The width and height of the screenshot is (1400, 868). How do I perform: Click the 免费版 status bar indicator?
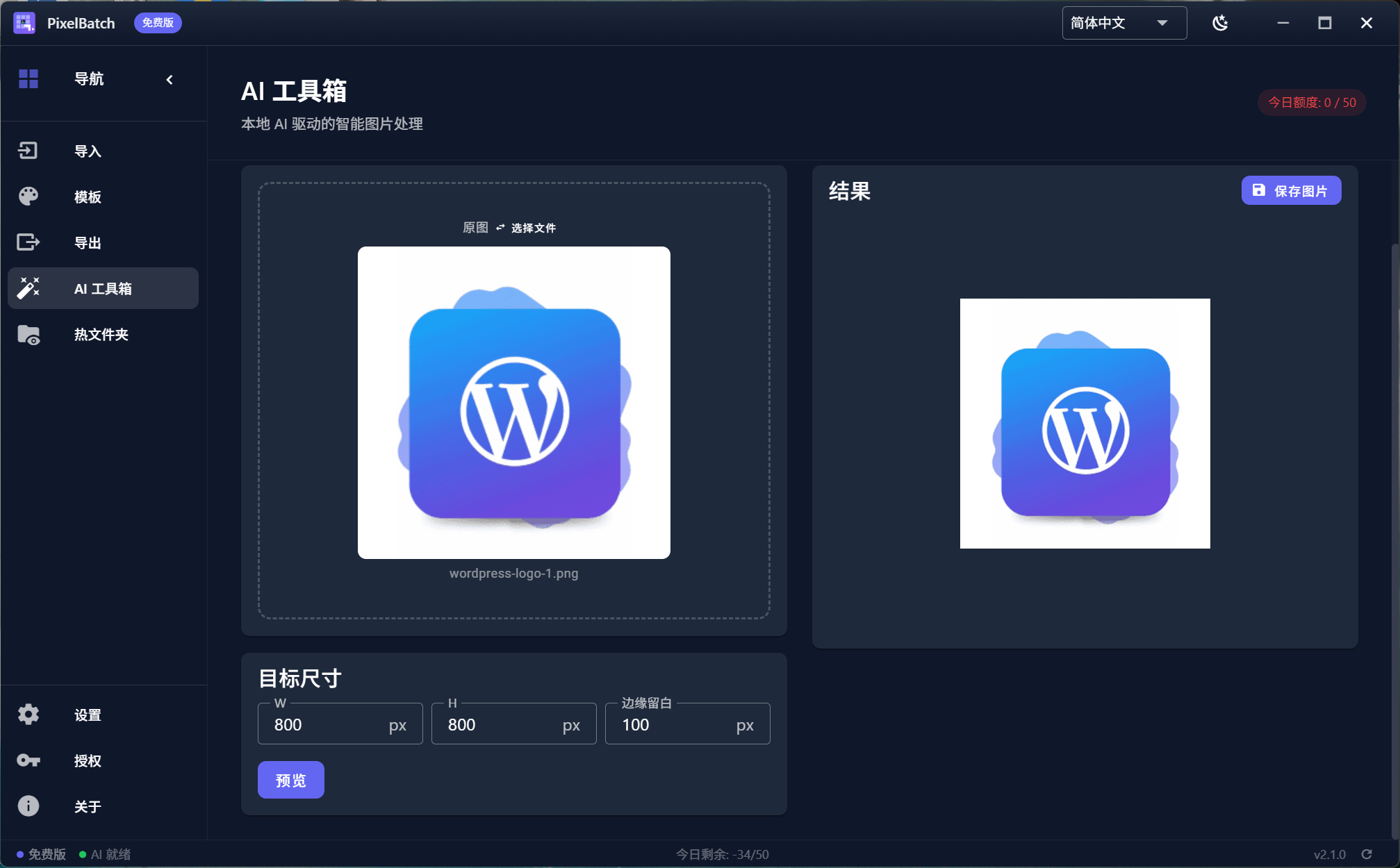(x=42, y=854)
